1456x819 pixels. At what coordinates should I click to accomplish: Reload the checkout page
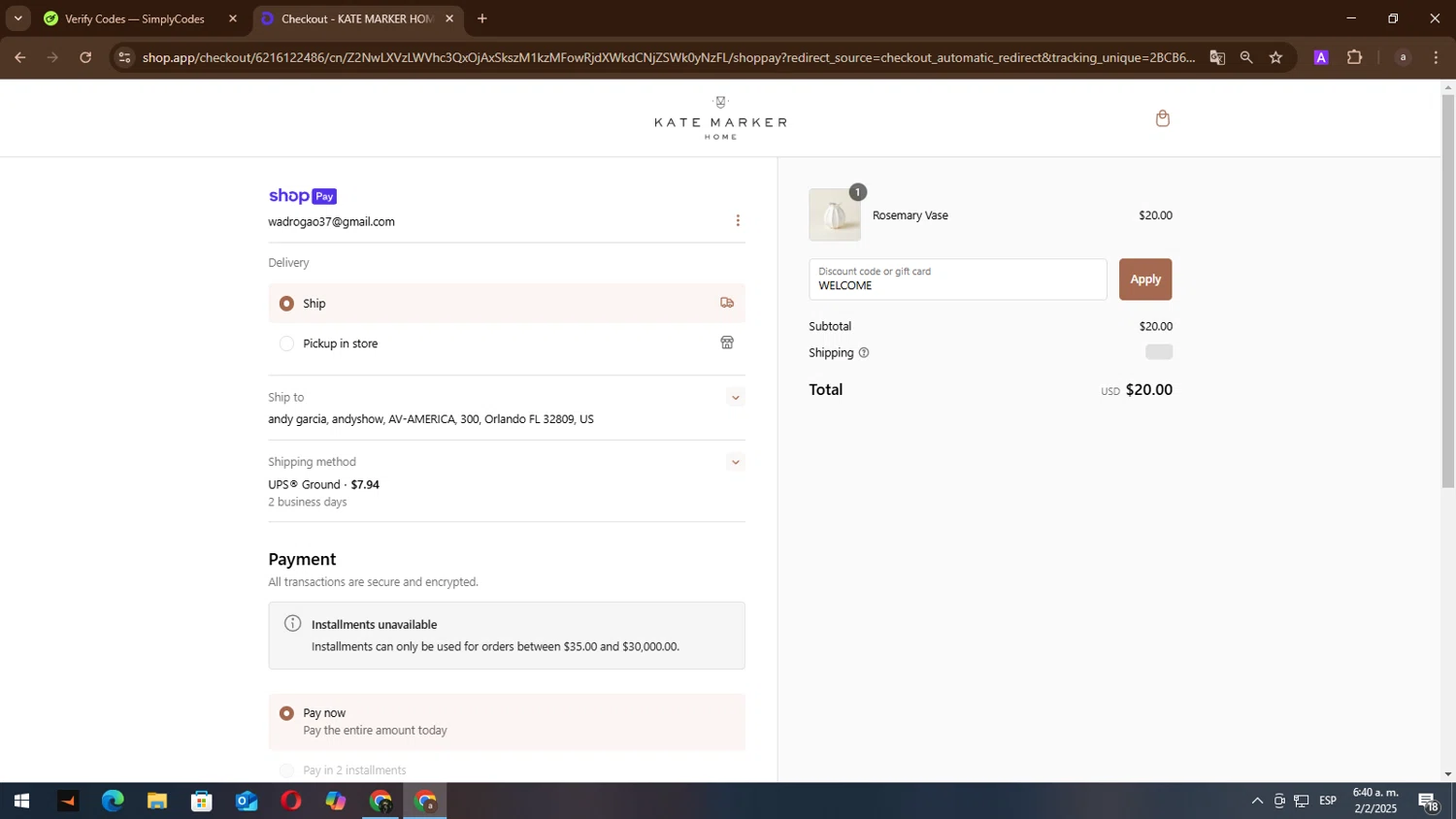tap(85, 57)
